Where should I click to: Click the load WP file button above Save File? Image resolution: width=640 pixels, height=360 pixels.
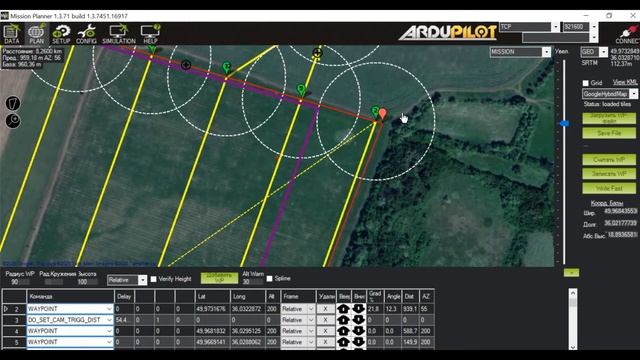609,119
